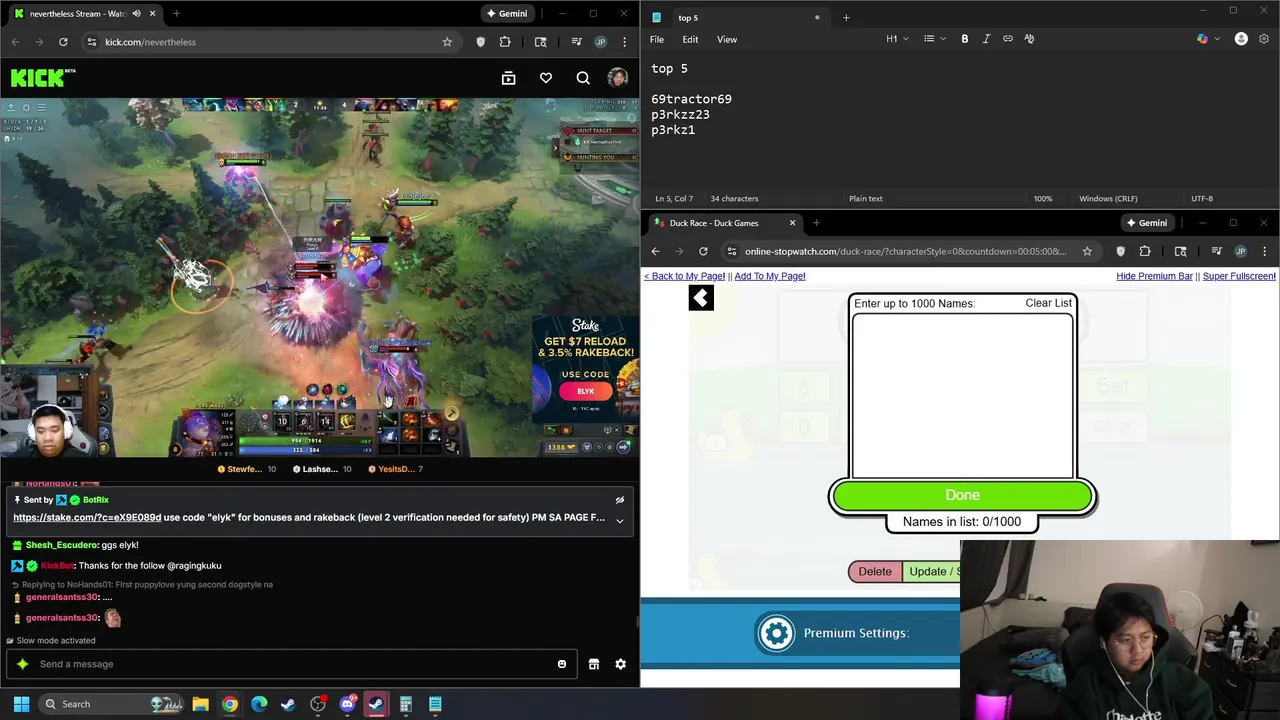This screenshot has height=720, width=1280.
Task: Click 'Windows (CRLF)' in status bar
Action: (1108, 198)
